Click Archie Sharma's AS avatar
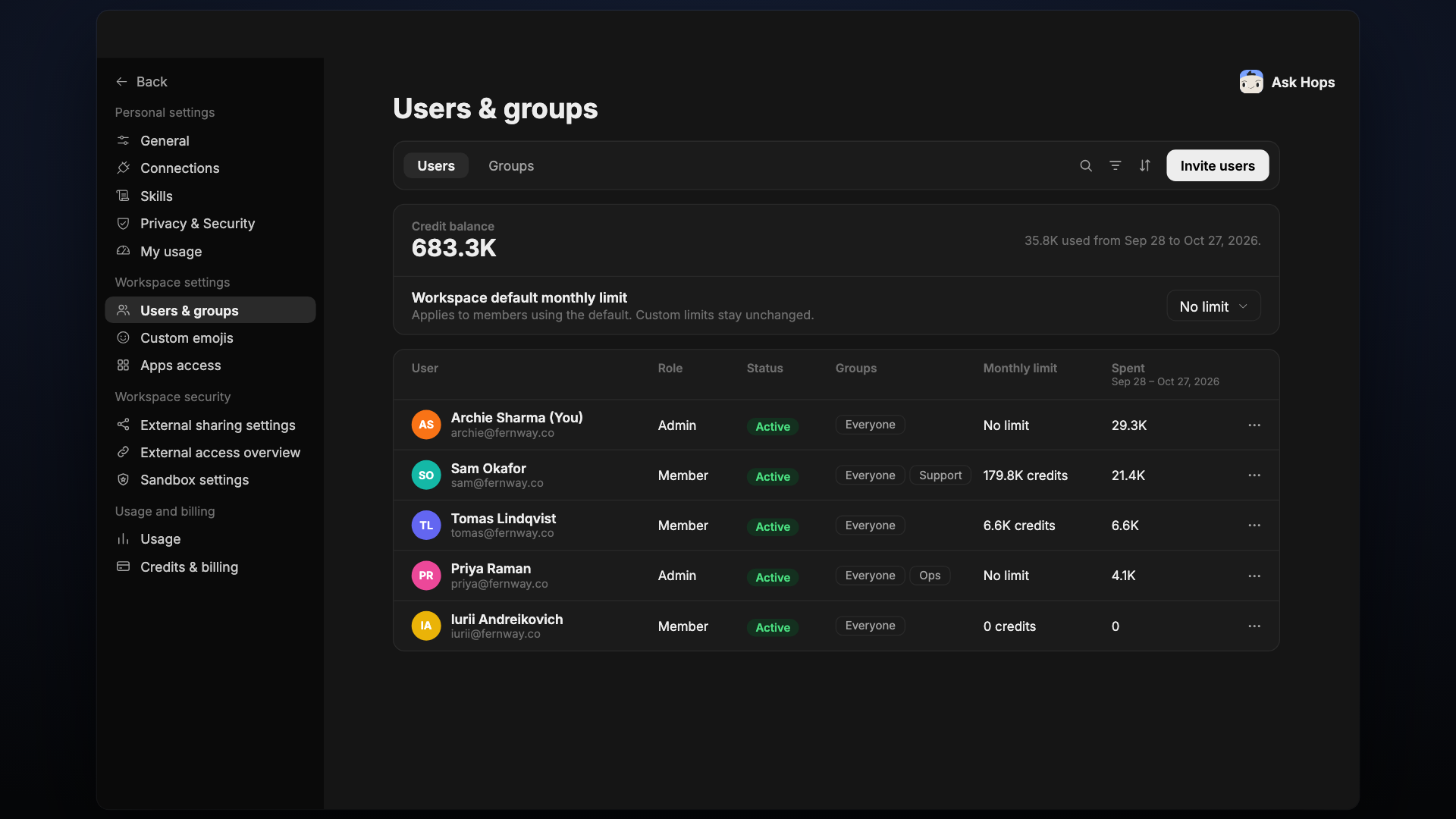Viewport: 1456px width, 819px height. click(x=426, y=425)
